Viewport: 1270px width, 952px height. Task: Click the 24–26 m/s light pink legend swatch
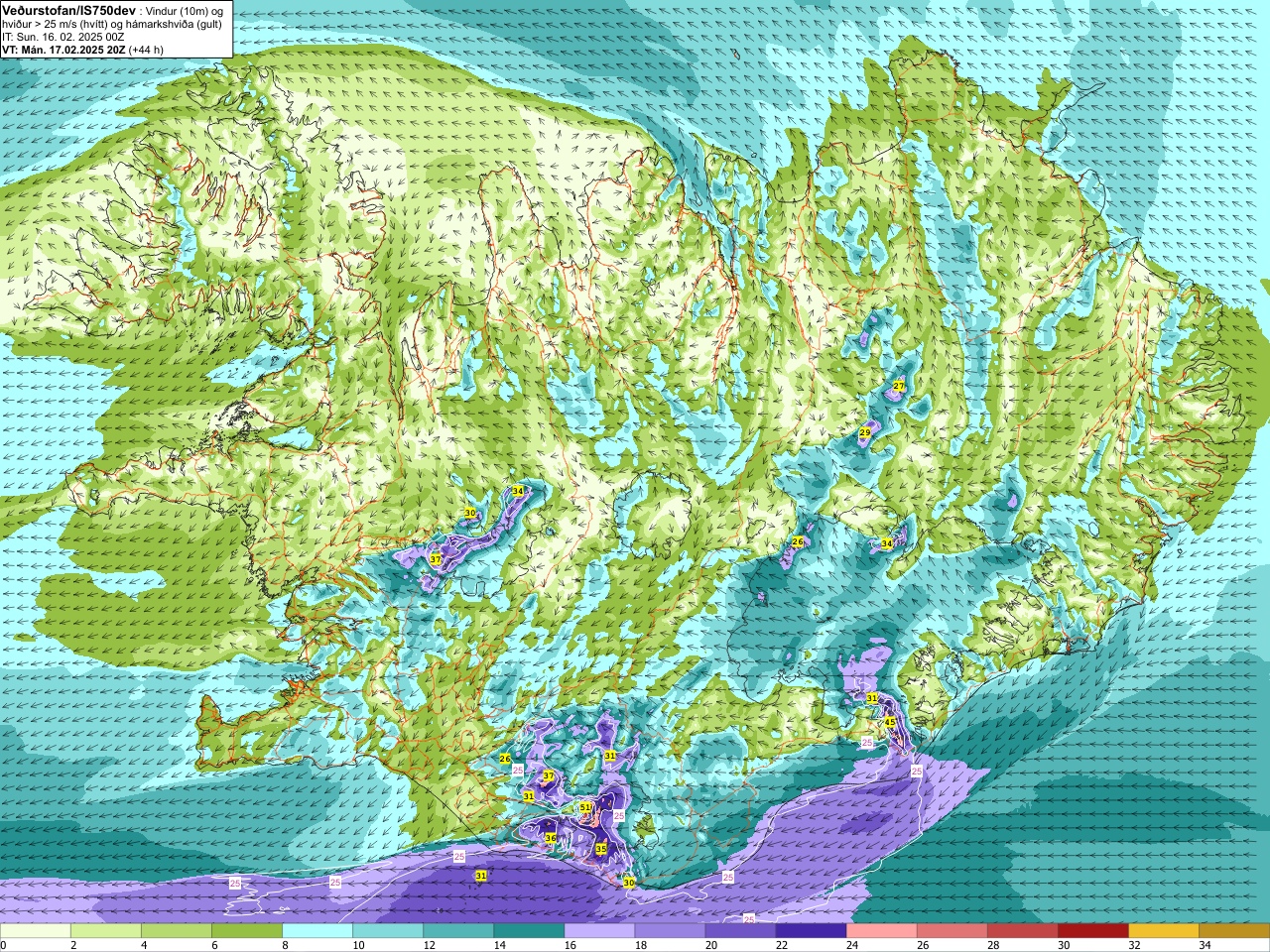pyautogui.click(x=881, y=930)
